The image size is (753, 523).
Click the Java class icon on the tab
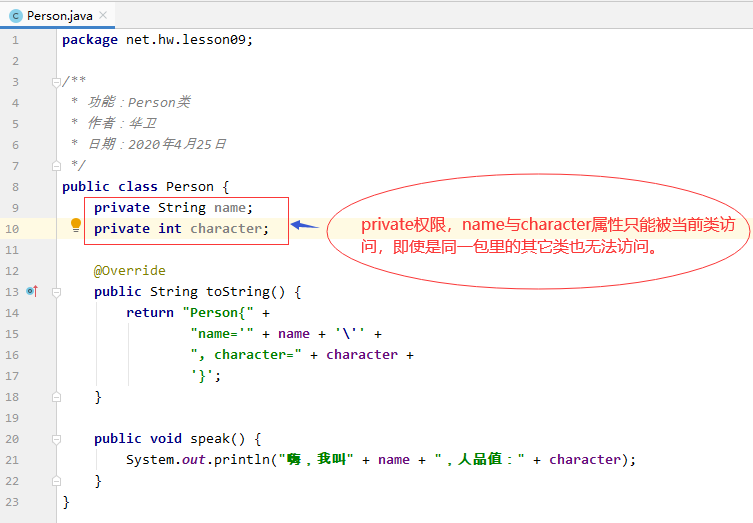tap(16, 16)
